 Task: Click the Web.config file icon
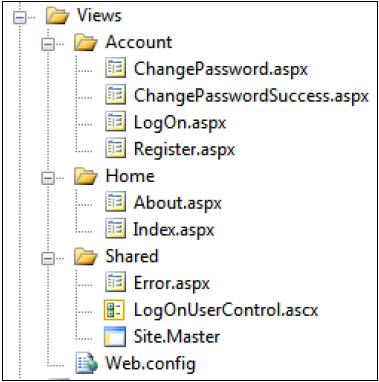87,363
